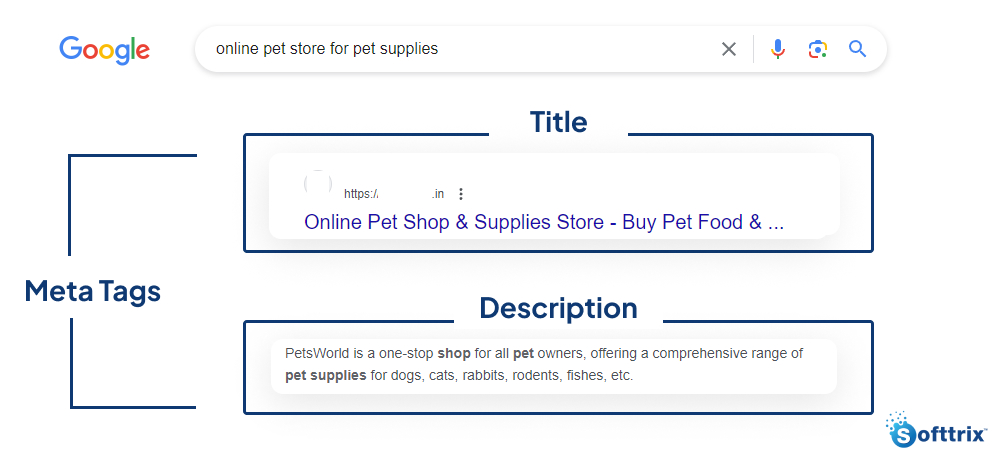
Task: Click bold word 'shop' in snippet
Action: (x=453, y=354)
